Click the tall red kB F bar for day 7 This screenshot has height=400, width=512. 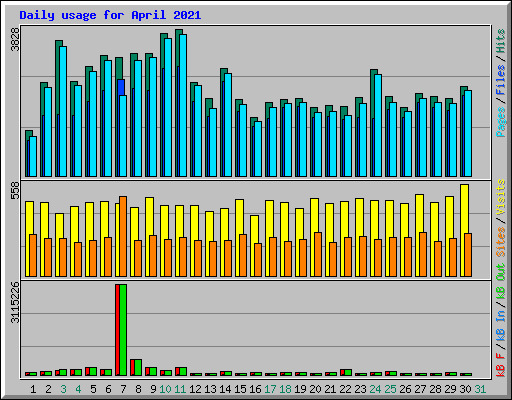click(x=117, y=330)
